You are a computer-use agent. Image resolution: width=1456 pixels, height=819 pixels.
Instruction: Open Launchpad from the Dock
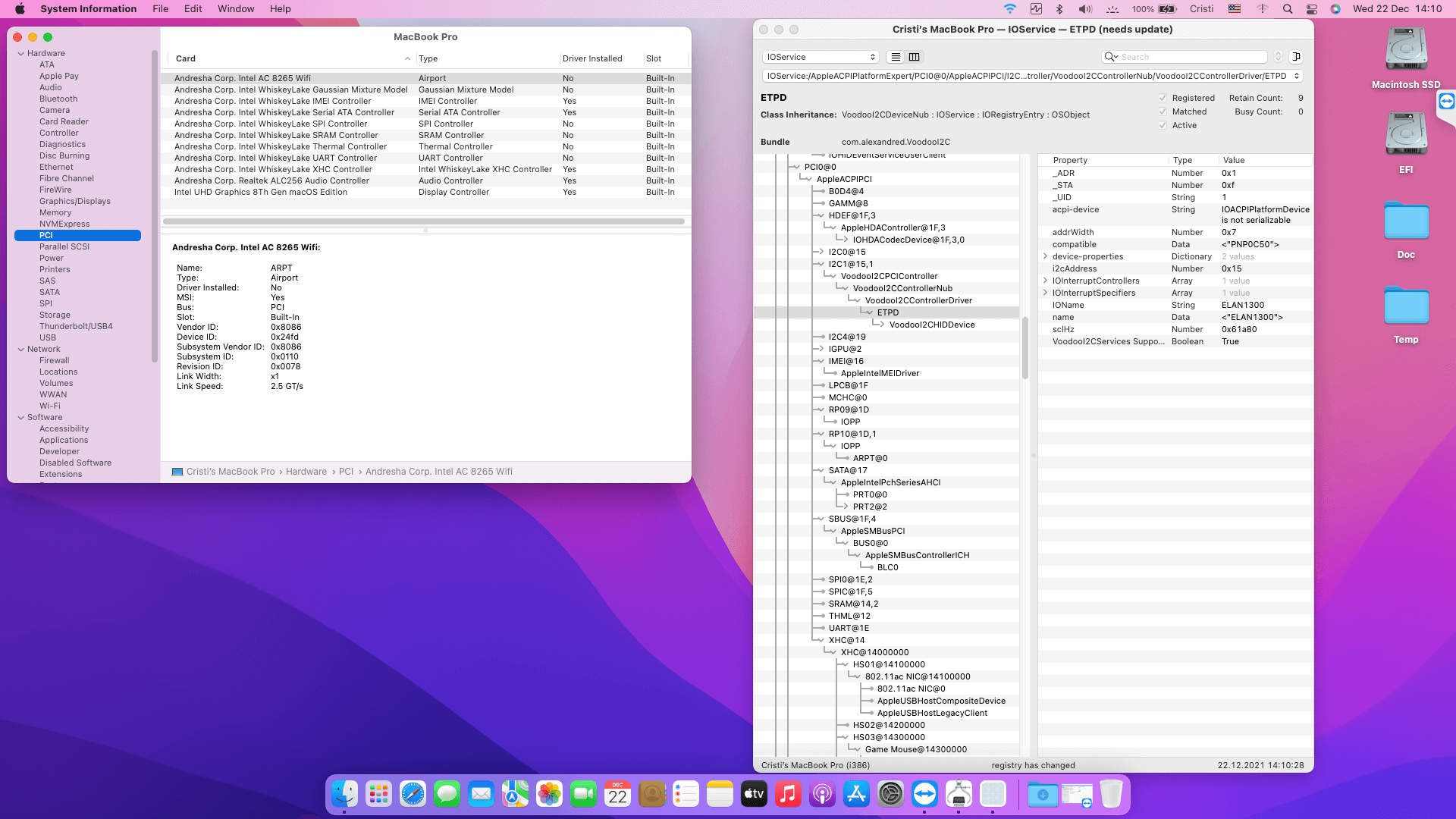pos(378,794)
